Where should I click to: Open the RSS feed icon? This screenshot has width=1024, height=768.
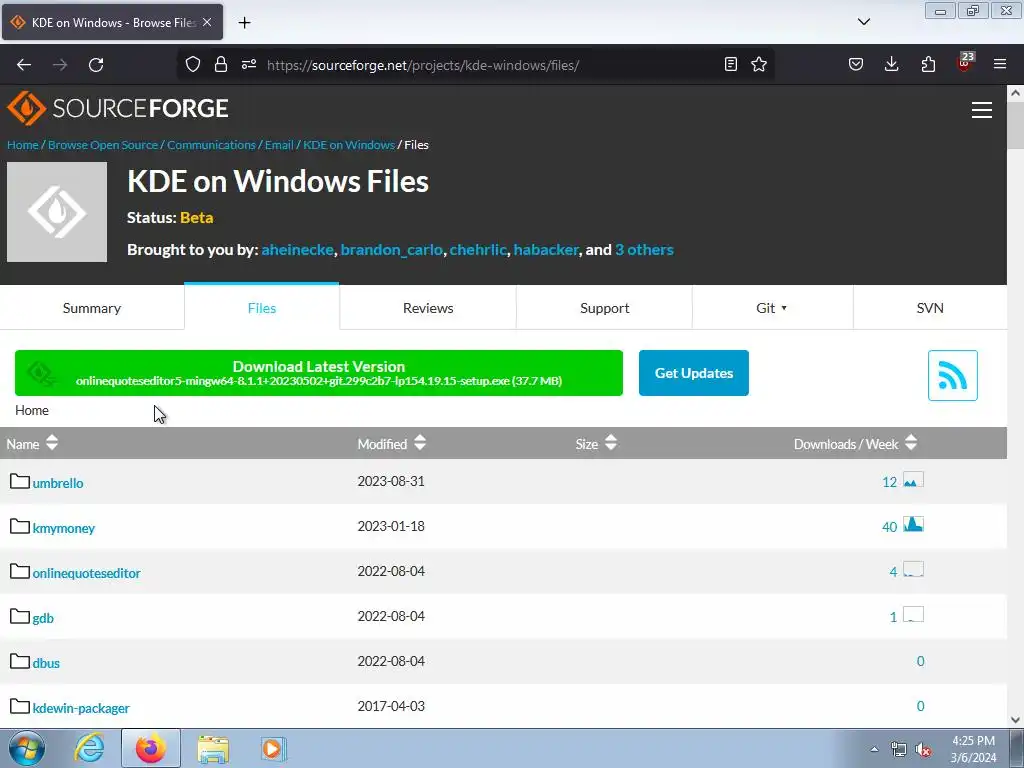point(952,376)
